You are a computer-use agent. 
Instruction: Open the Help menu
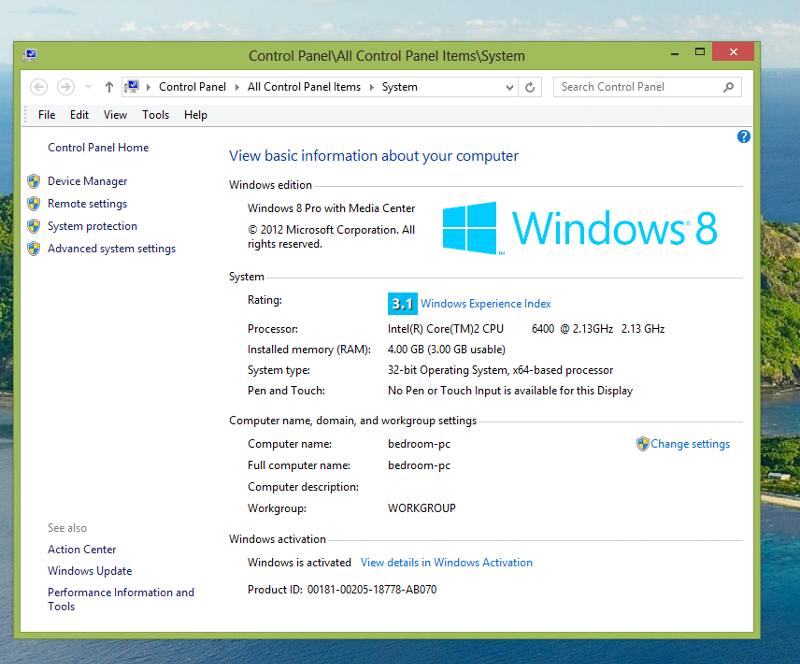point(195,115)
